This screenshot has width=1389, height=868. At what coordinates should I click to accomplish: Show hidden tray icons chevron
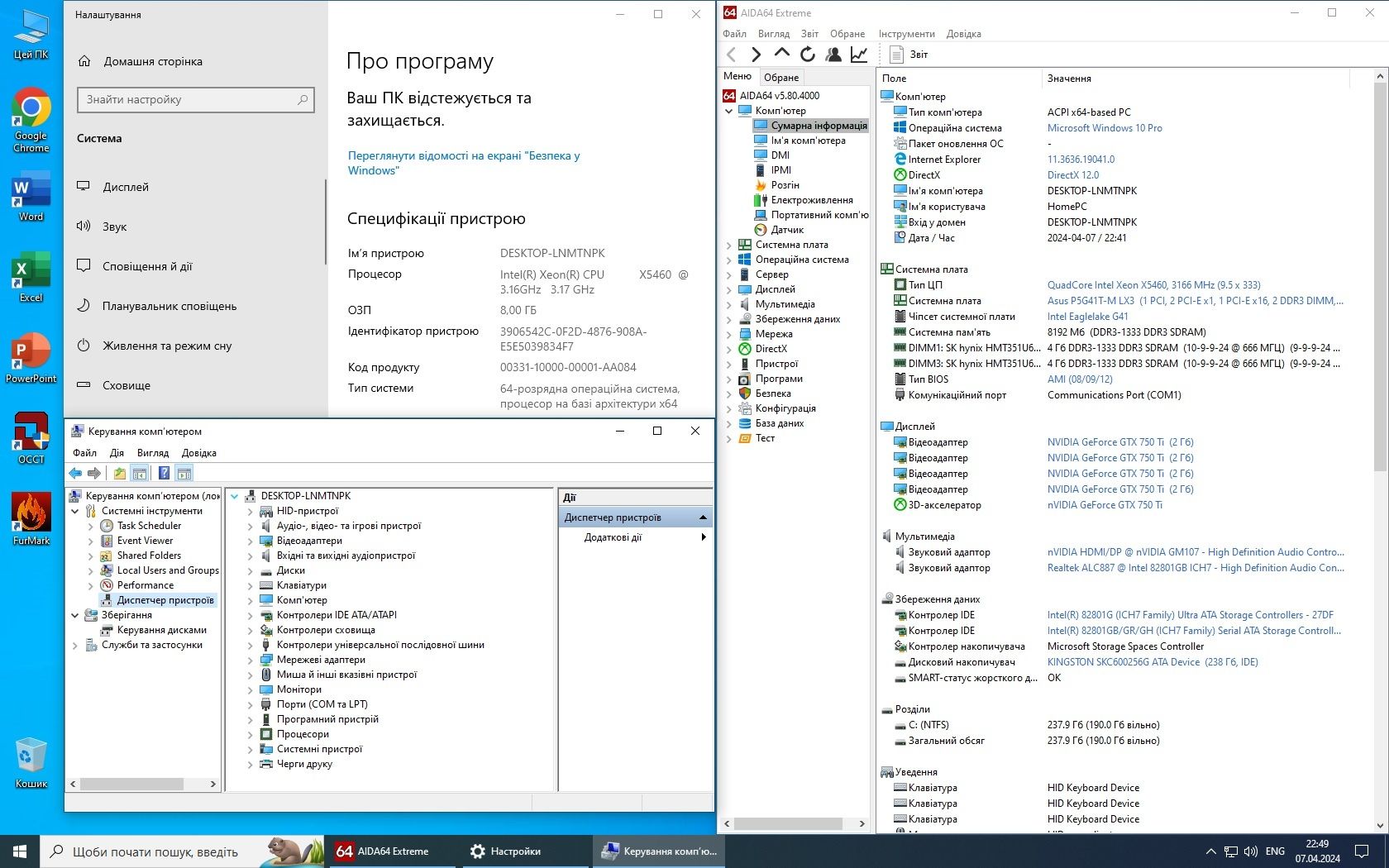(x=1210, y=851)
